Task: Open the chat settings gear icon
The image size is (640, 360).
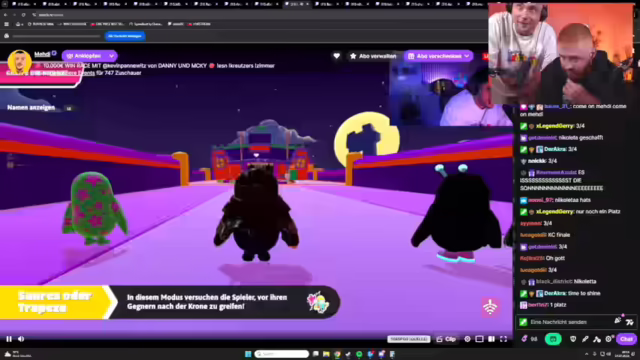Action: coord(609,339)
